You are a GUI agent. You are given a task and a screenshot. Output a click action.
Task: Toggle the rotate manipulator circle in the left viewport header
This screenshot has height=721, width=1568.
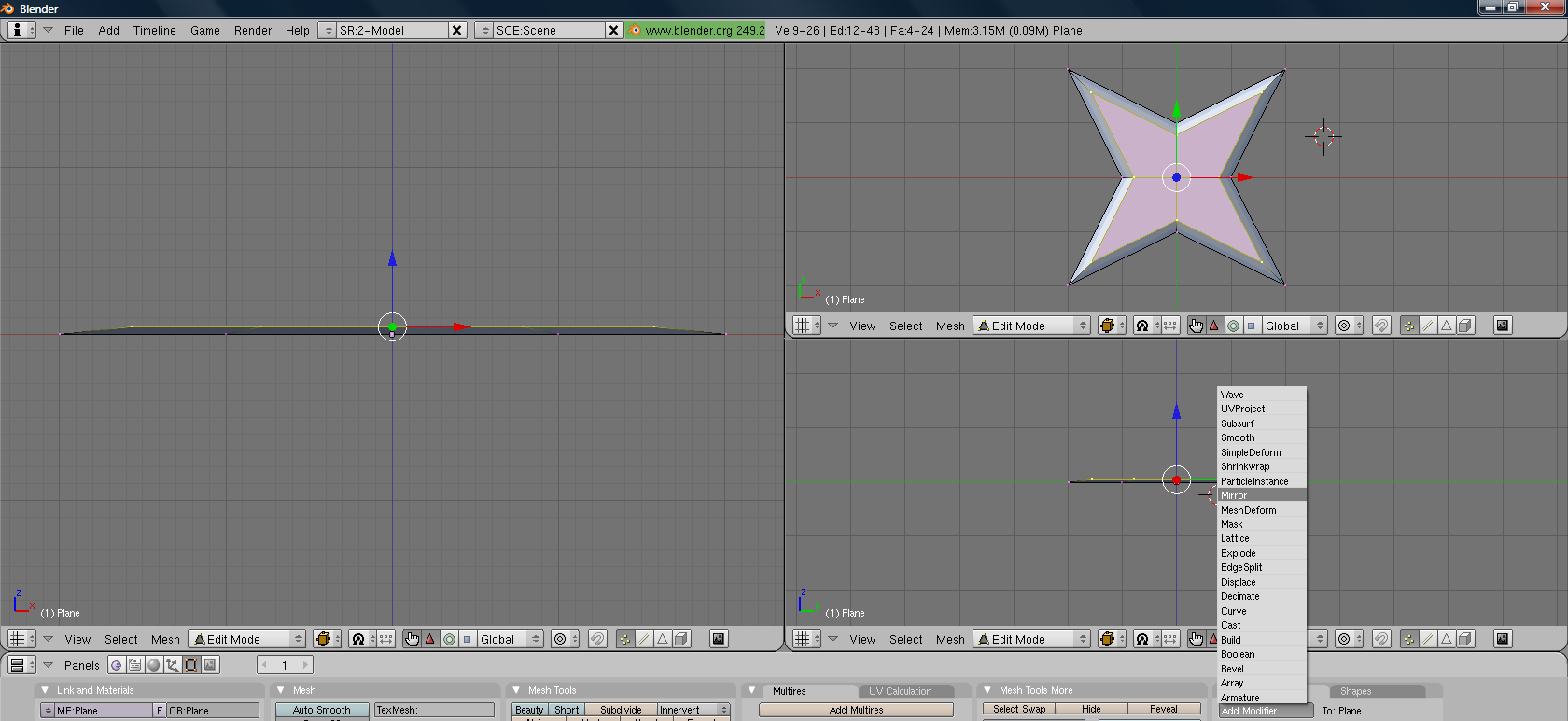[x=449, y=639]
